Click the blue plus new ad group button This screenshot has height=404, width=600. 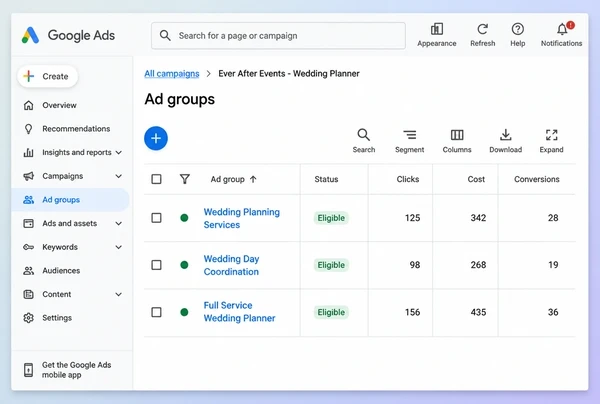pyautogui.click(x=156, y=138)
